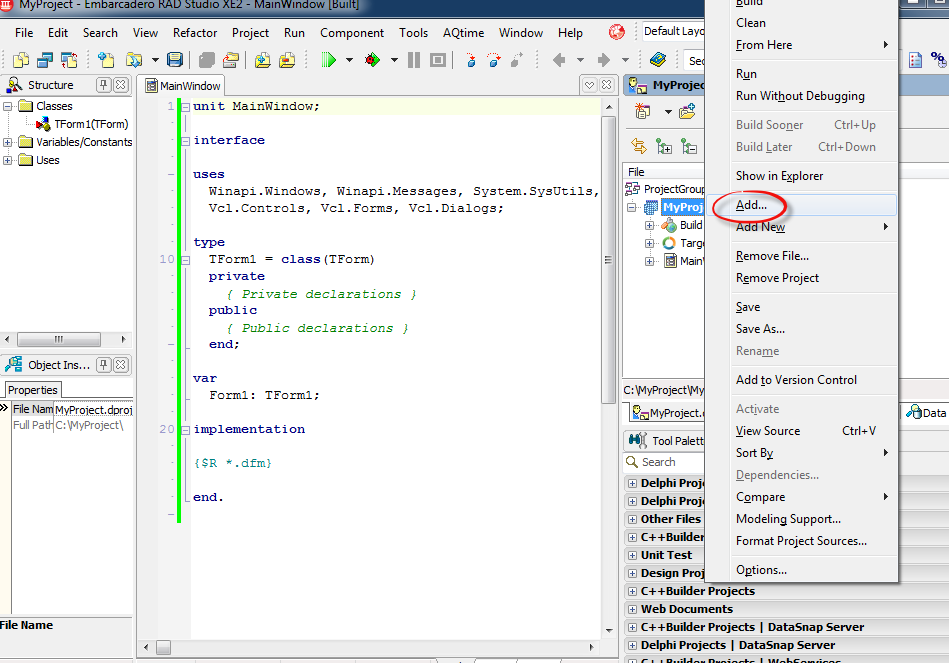949x663 pixels.
Task: Click the Open Project toolbar icon
Action: [231, 60]
